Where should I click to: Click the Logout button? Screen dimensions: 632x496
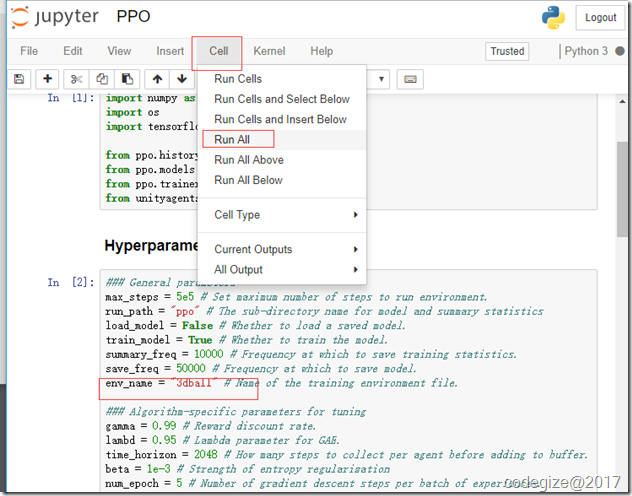pos(600,18)
